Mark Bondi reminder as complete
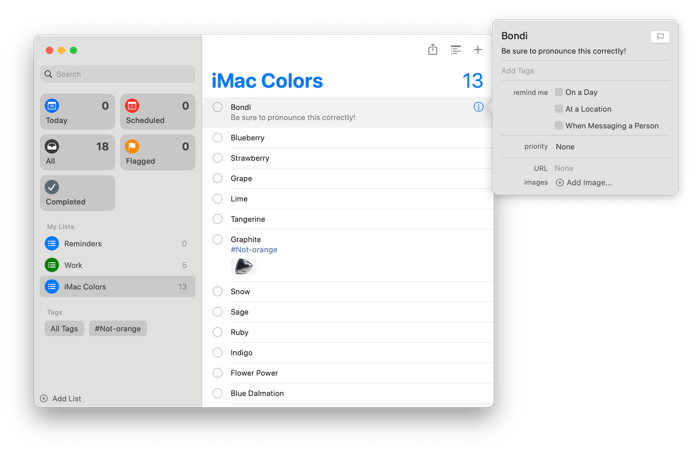Image resolution: width=700 pixels, height=452 pixels. 217,107
